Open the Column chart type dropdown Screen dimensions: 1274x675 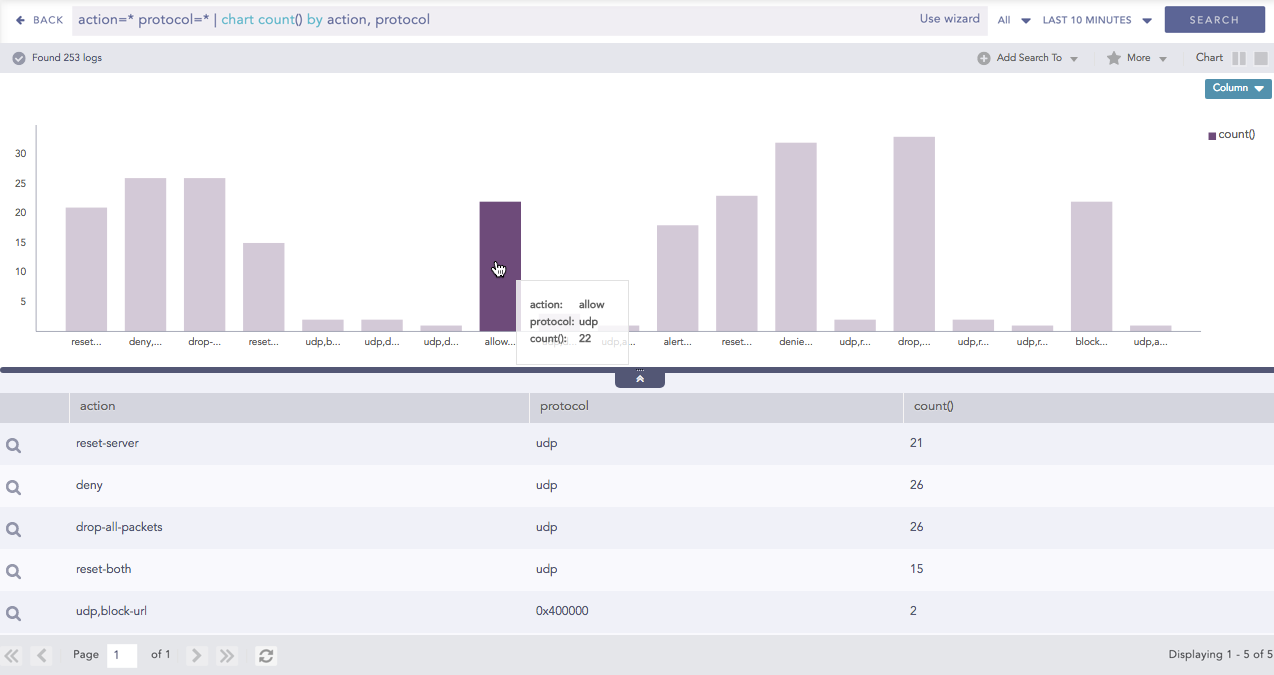coord(1237,89)
